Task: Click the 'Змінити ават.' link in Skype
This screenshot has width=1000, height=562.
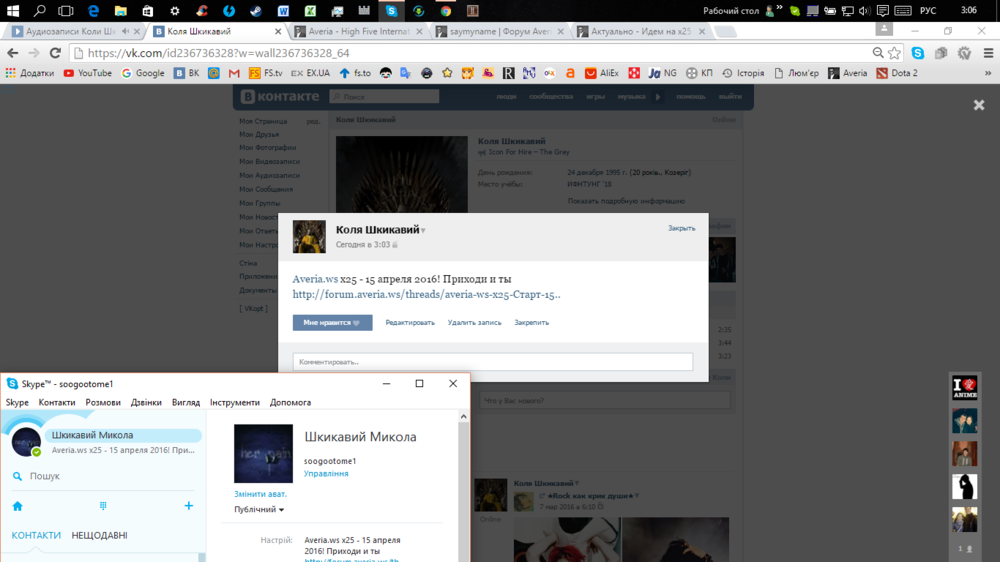Action: click(x=260, y=494)
